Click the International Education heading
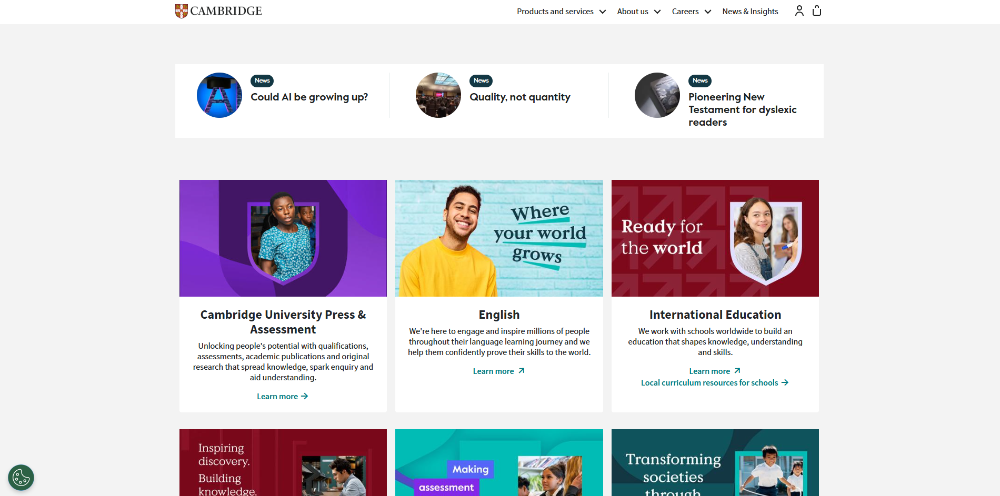Screen dimensions: 1000x496 (715, 315)
